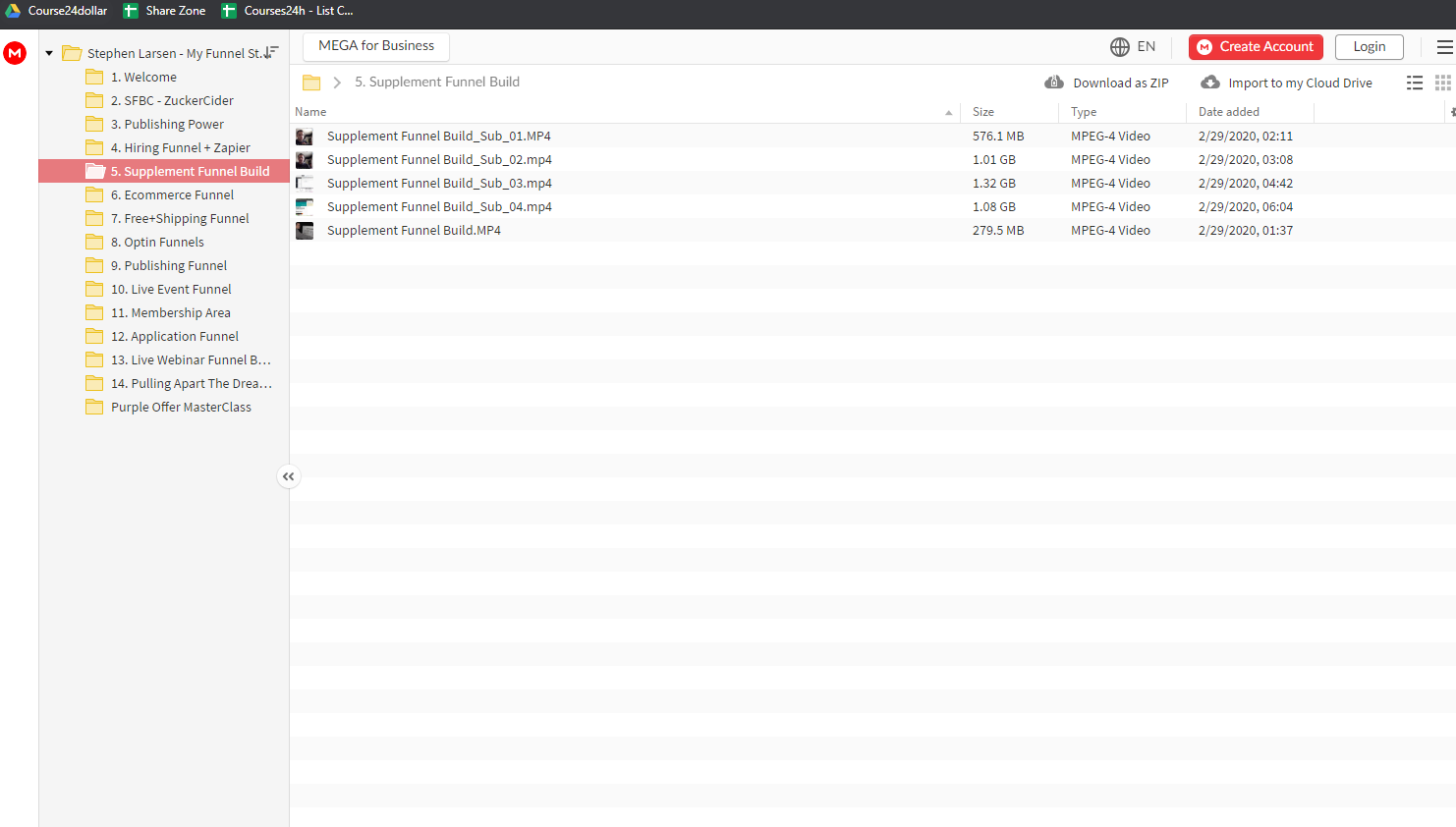Open the Course24dollar bookmark tab
1456x827 pixels.
56,11
